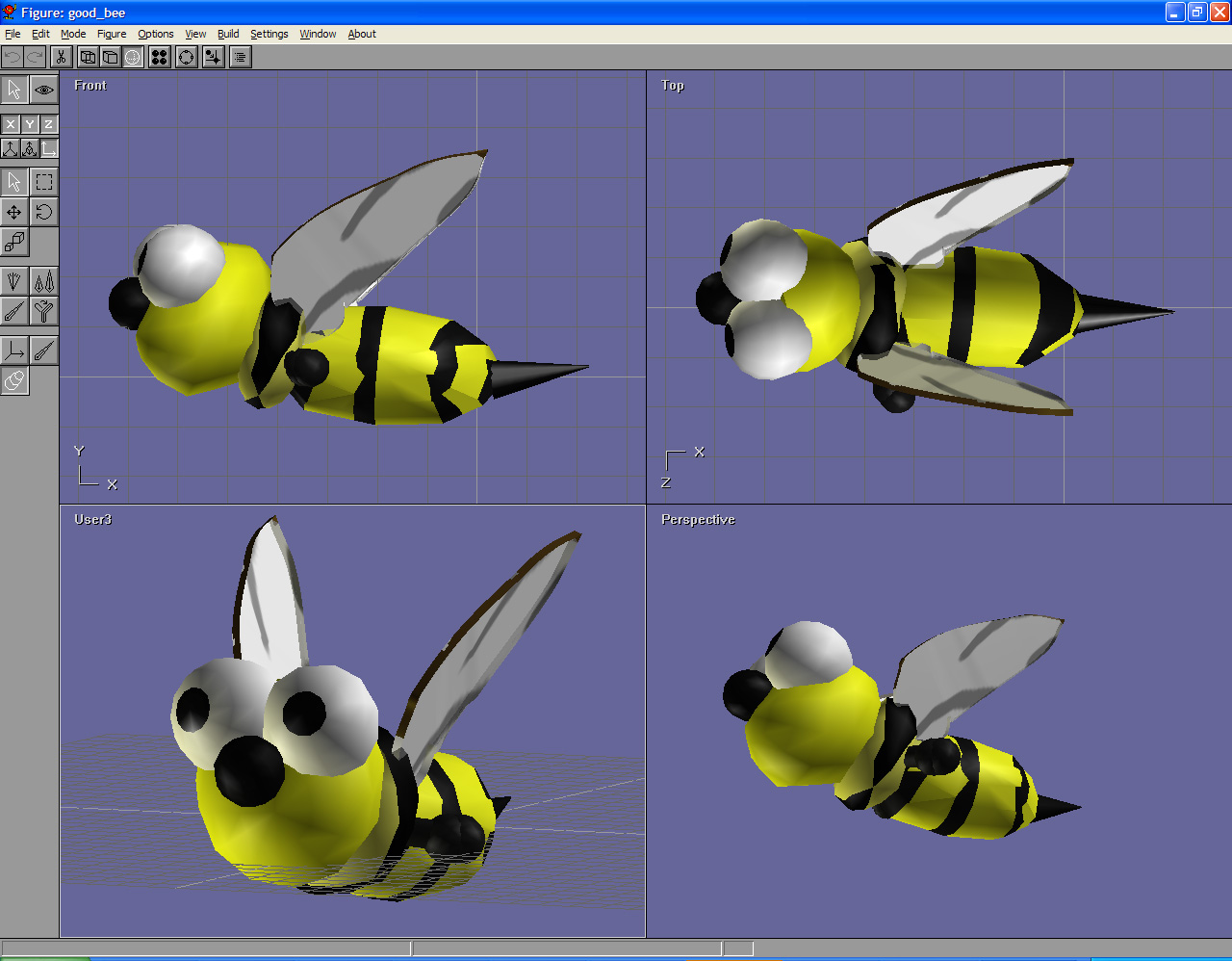This screenshot has width=1232, height=961.
Task: Open the Build menu
Action: [228, 34]
